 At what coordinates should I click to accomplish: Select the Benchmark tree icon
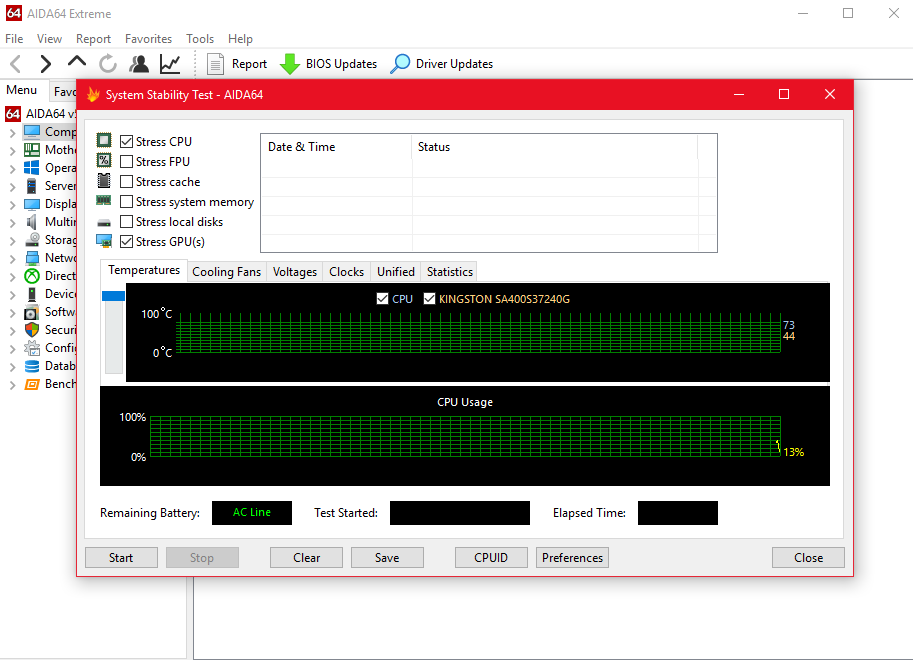32,384
